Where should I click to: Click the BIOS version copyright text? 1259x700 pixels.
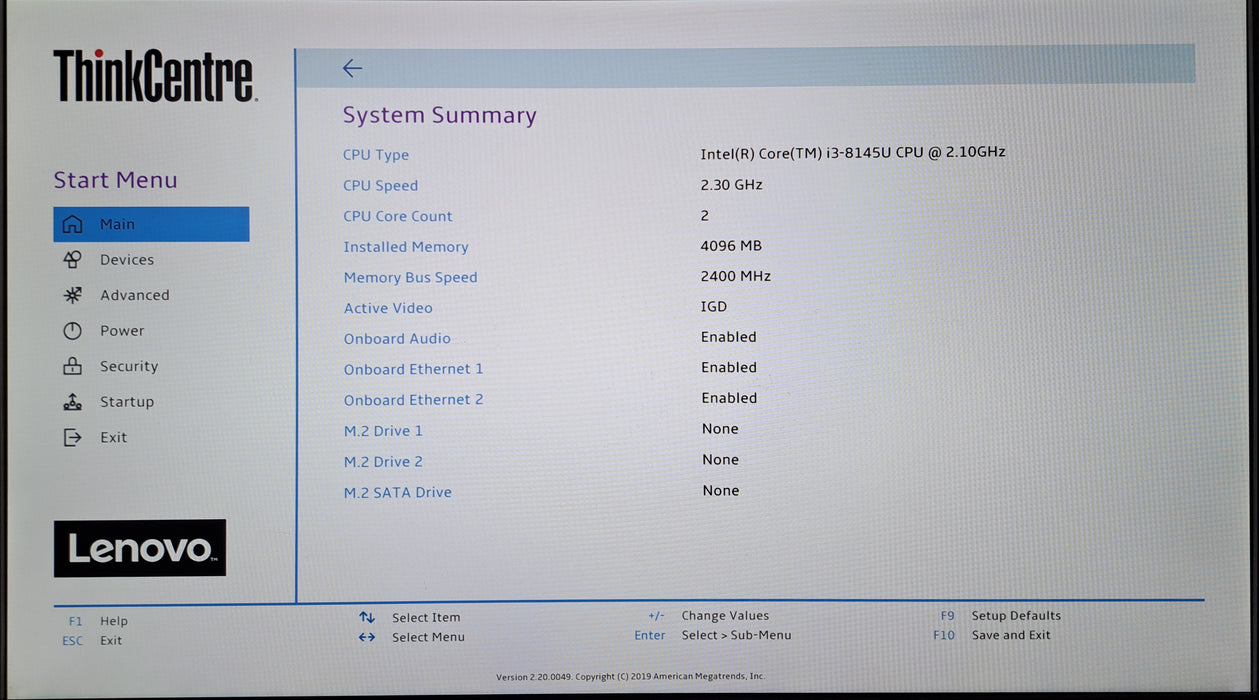tap(631, 677)
